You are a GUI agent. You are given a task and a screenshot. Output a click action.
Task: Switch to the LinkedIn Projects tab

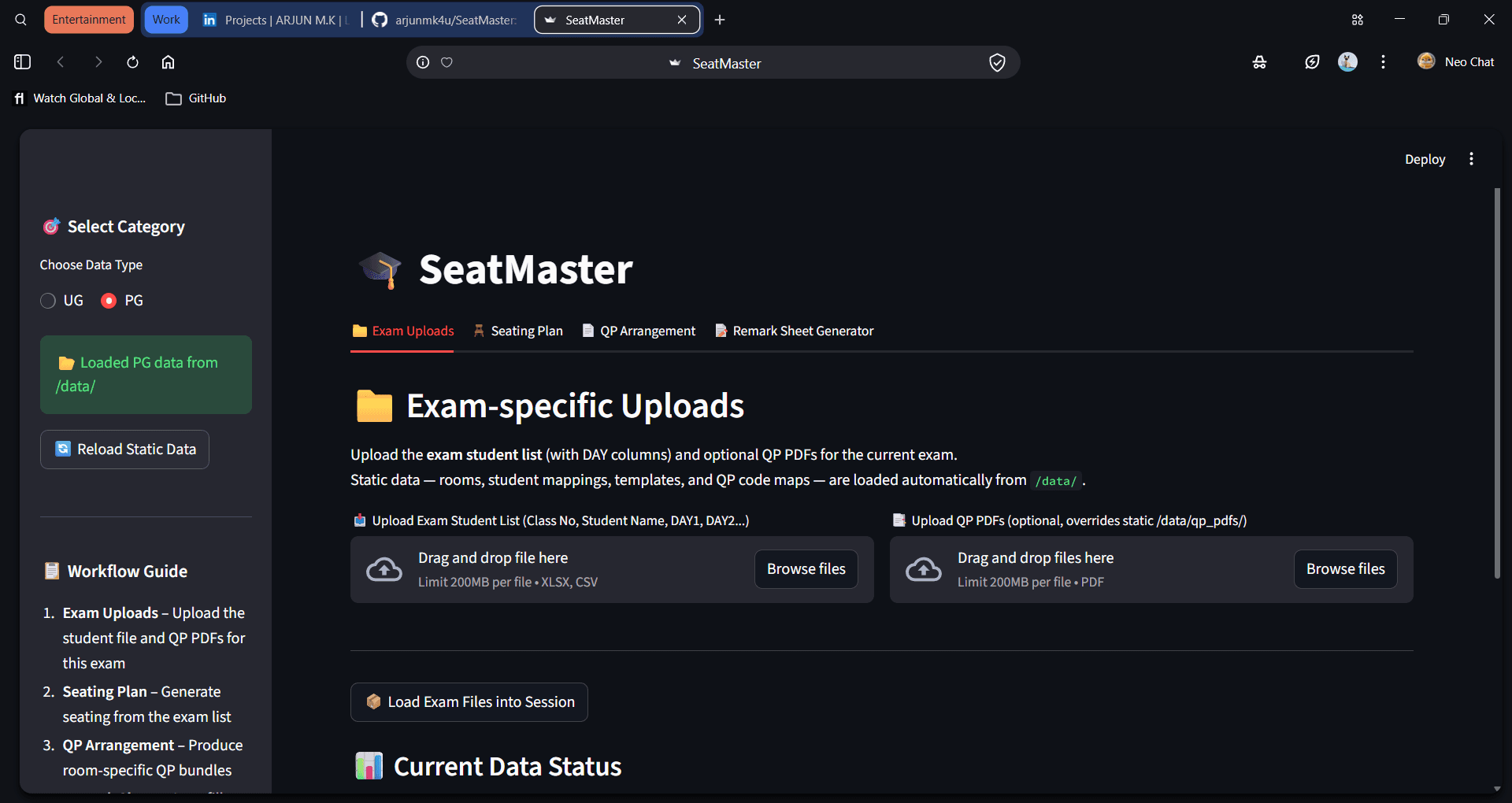pyautogui.click(x=276, y=20)
